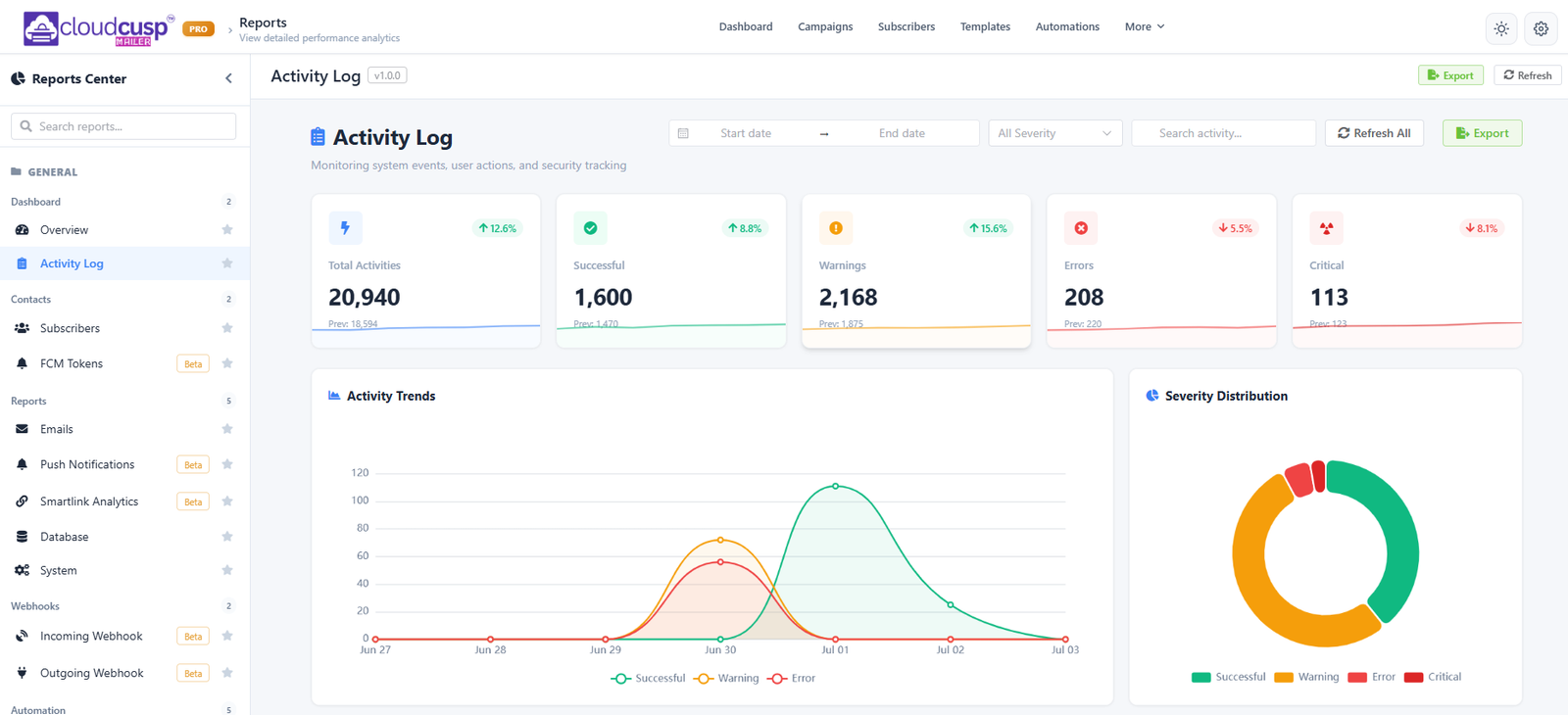Click the Total Activities lightning bolt icon

(x=345, y=228)
